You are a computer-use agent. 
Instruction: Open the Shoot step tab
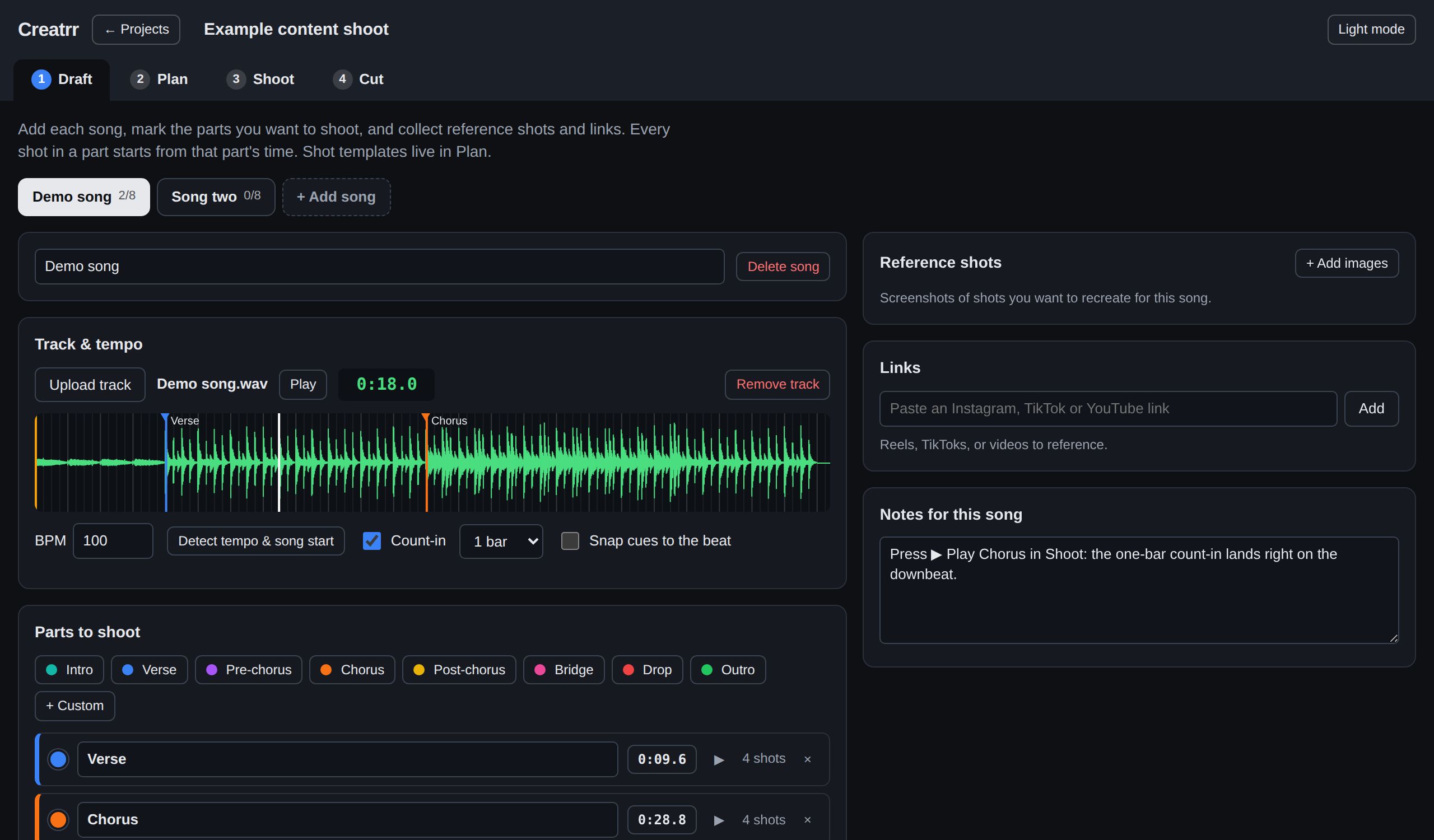(260, 80)
